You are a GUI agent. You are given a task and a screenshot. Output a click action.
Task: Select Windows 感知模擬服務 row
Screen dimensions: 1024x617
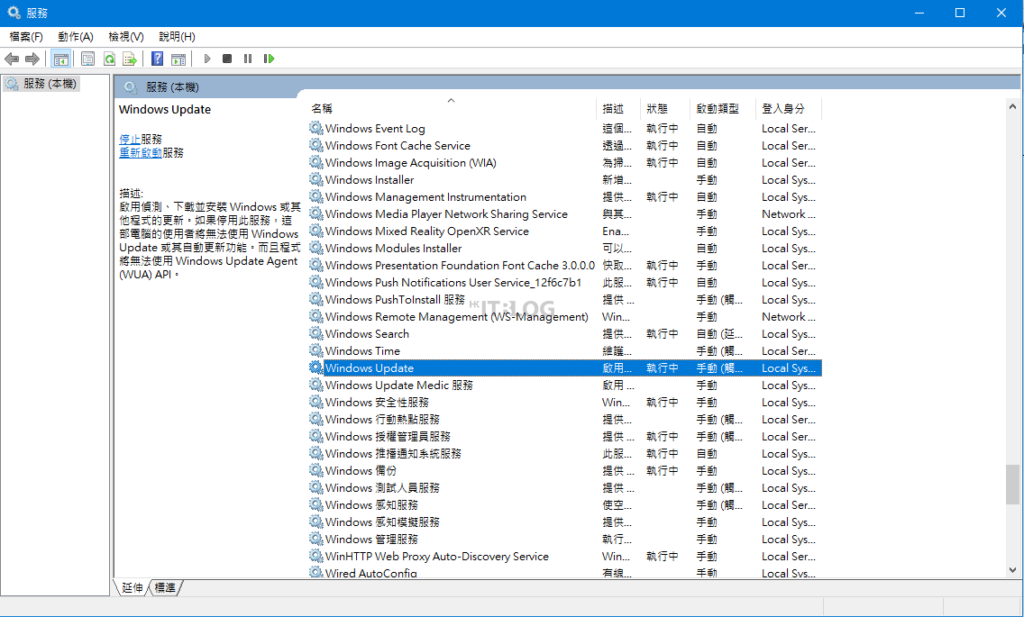pyautogui.click(x=565, y=522)
